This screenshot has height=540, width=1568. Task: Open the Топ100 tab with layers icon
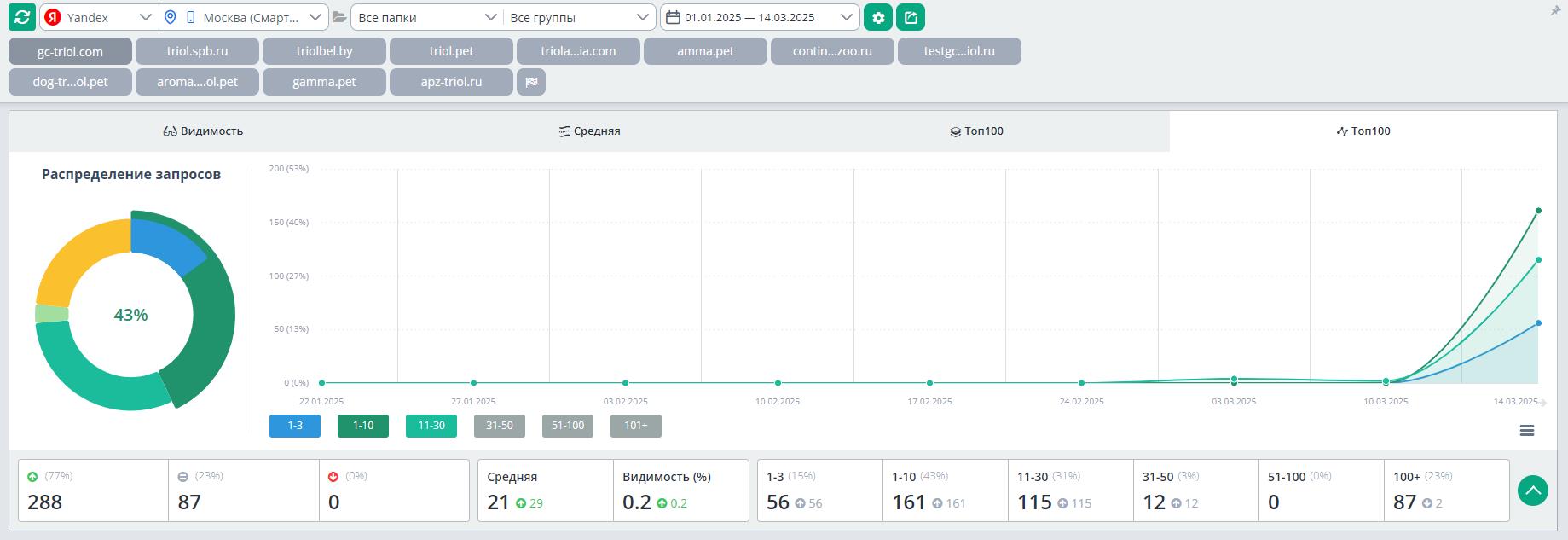click(976, 131)
